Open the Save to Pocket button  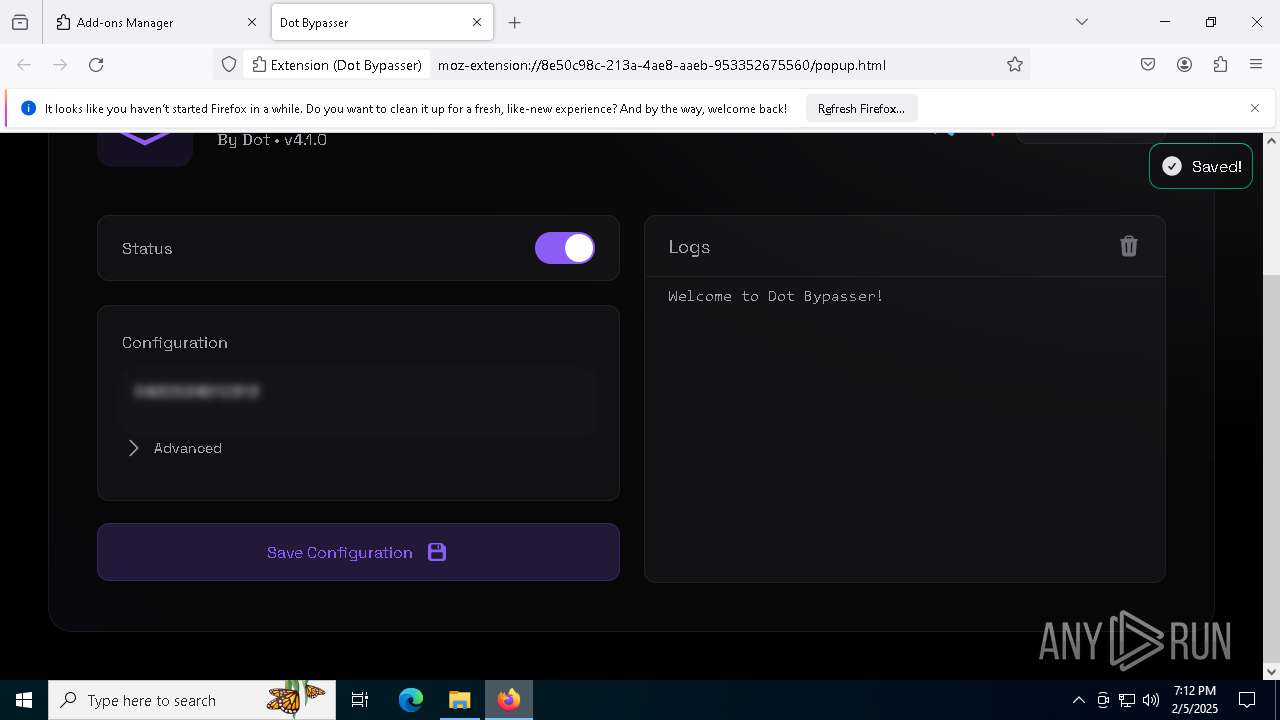(x=1148, y=65)
